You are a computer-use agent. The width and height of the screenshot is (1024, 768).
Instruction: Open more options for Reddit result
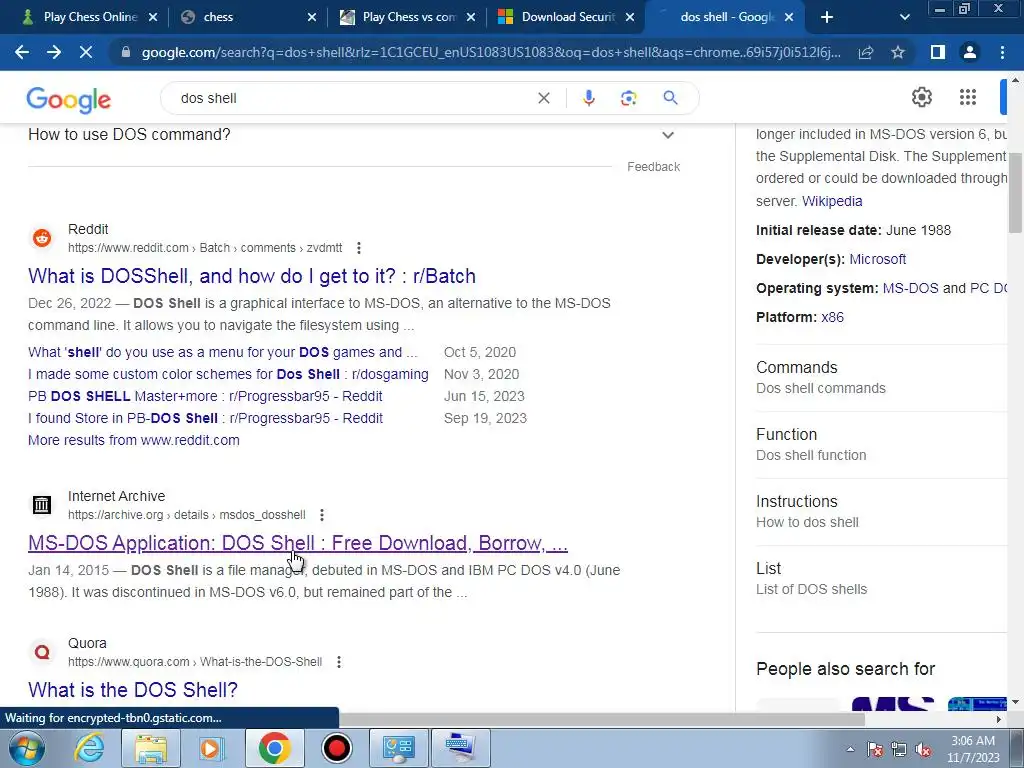click(359, 248)
